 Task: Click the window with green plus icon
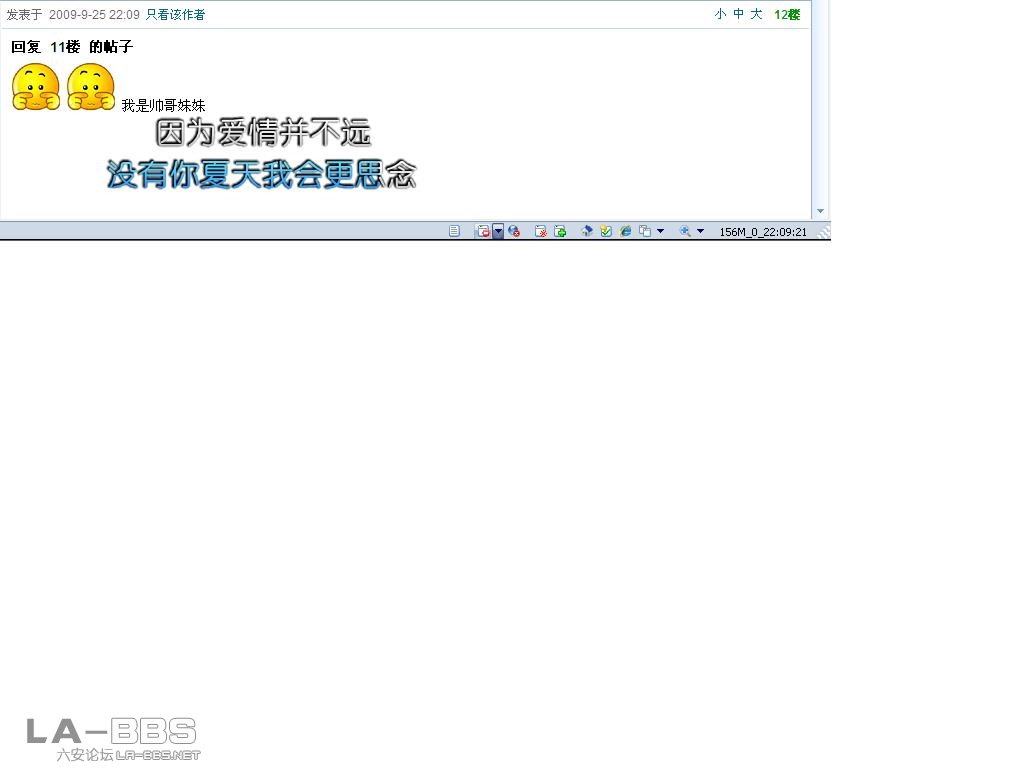coord(560,231)
